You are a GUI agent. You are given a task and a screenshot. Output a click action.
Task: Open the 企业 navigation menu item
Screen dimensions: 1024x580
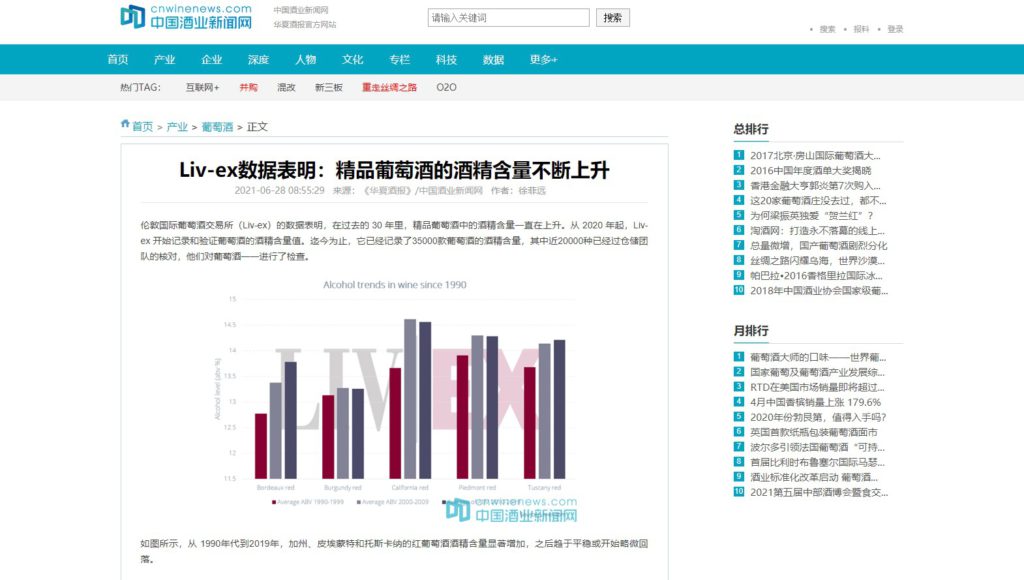pos(212,59)
